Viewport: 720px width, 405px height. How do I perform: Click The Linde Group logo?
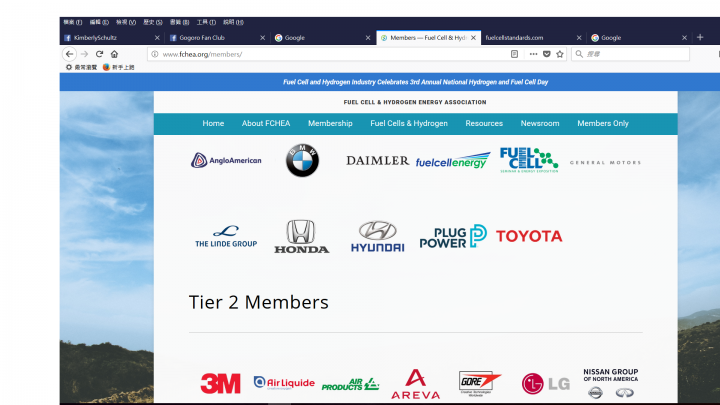[226, 236]
